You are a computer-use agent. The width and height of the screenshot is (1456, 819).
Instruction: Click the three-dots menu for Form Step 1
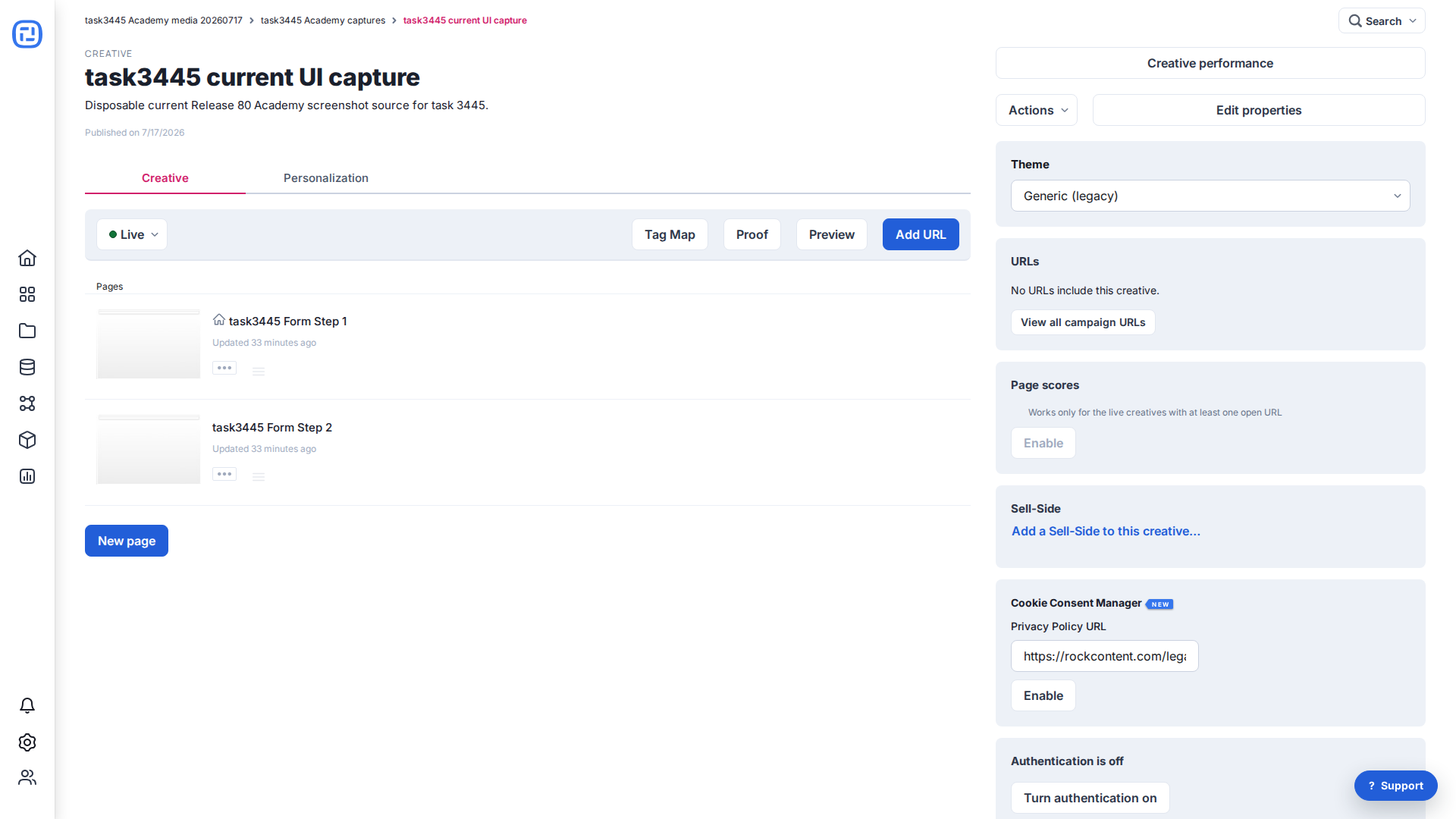224,368
